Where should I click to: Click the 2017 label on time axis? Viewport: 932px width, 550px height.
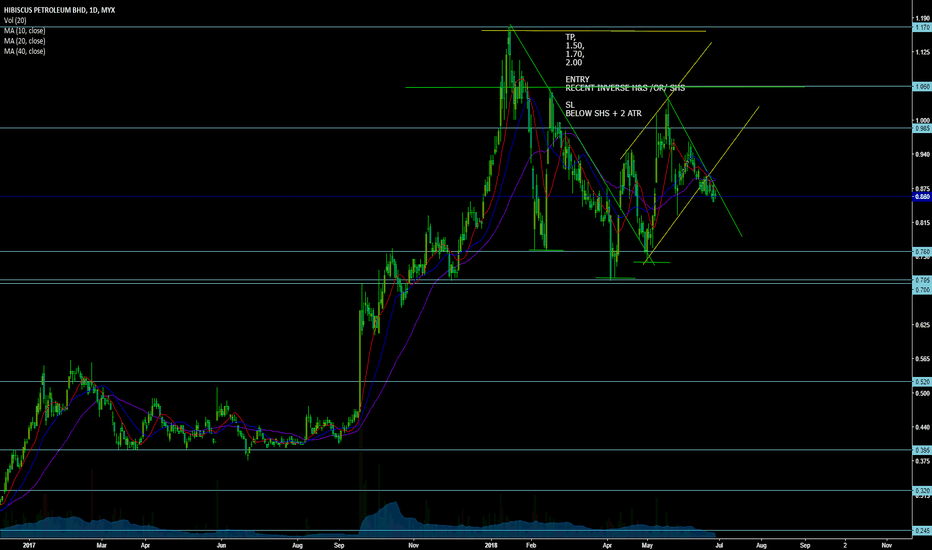[29, 545]
